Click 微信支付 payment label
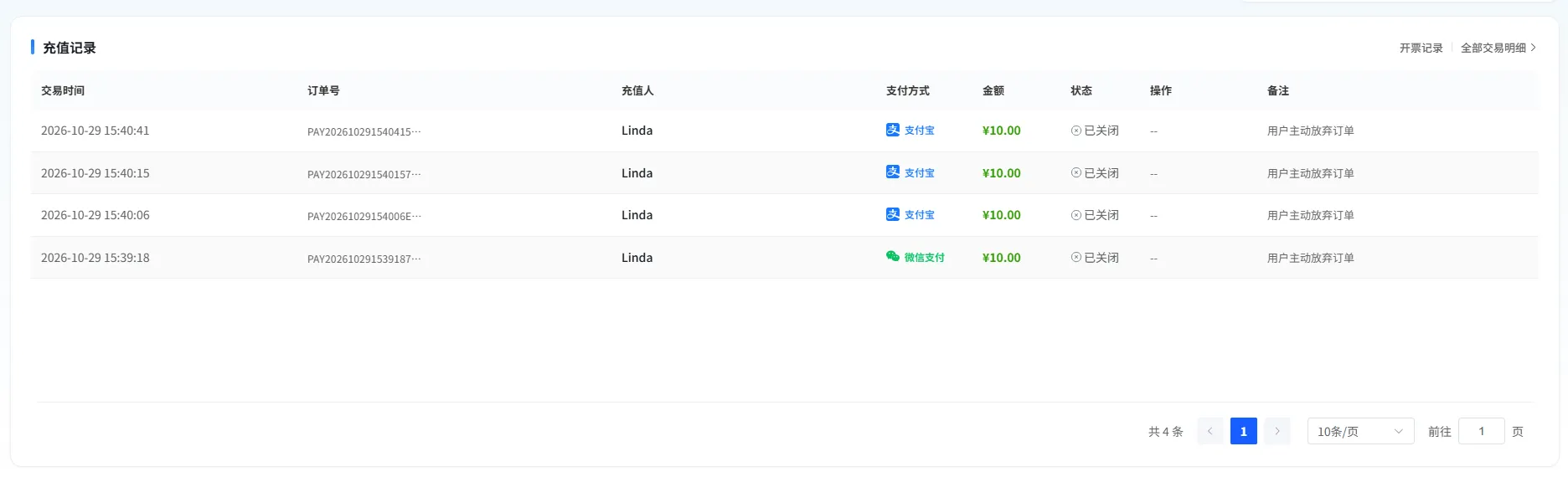The width and height of the screenshot is (1568, 477). 924,258
